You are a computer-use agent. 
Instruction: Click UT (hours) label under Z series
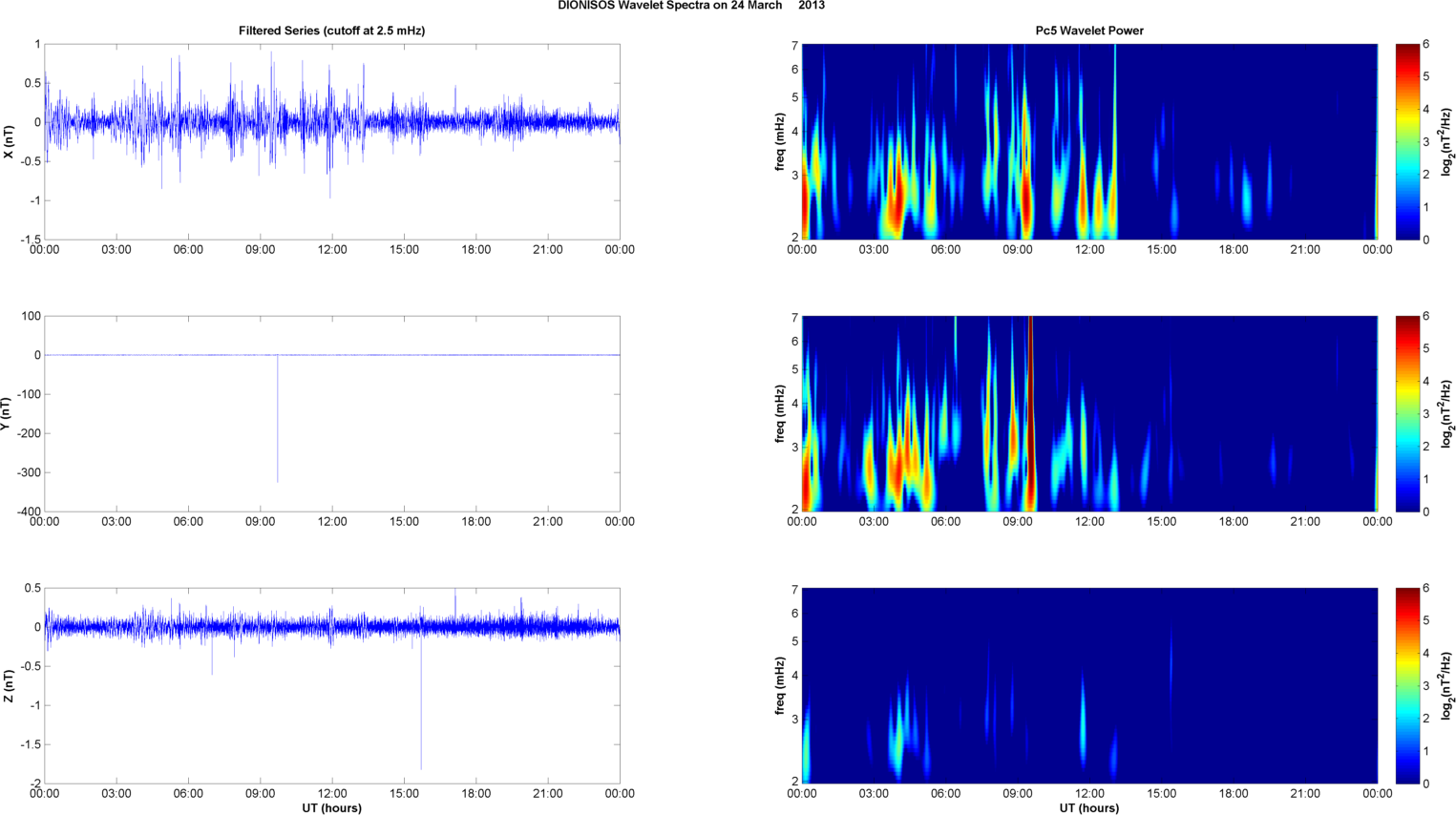[x=331, y=808]
